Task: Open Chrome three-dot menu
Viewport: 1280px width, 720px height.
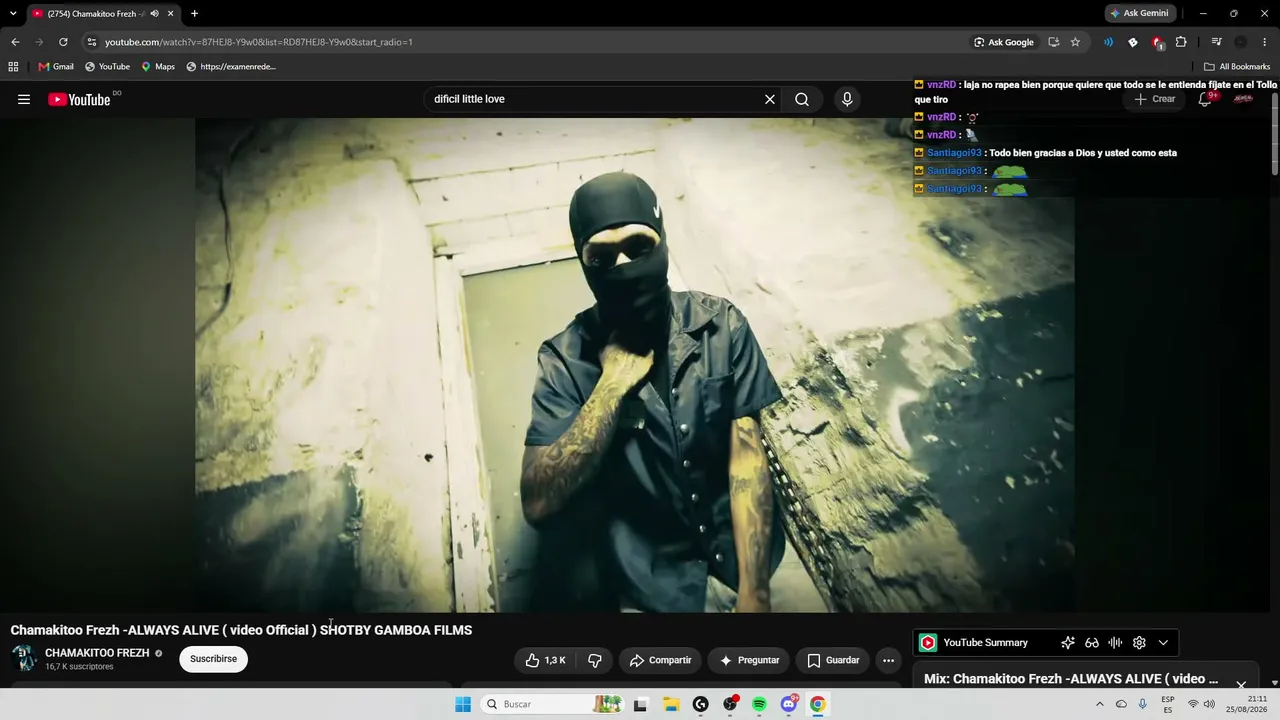Action: (1266, 42)
